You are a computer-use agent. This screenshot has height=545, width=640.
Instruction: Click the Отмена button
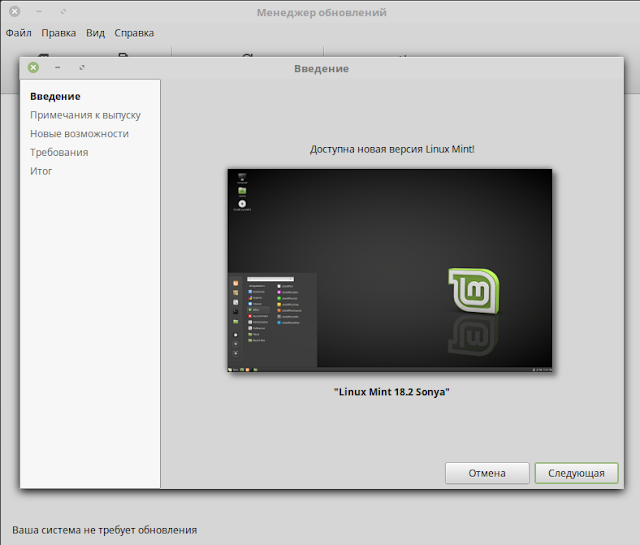coord(487,473)
